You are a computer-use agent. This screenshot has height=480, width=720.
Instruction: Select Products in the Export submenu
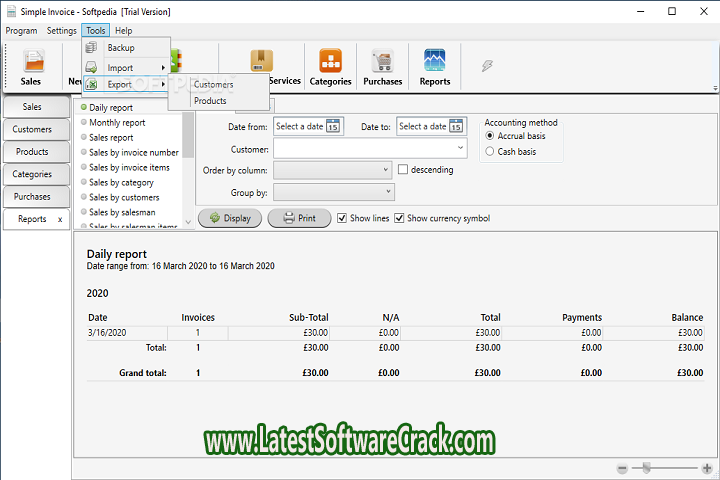(210, 101)
